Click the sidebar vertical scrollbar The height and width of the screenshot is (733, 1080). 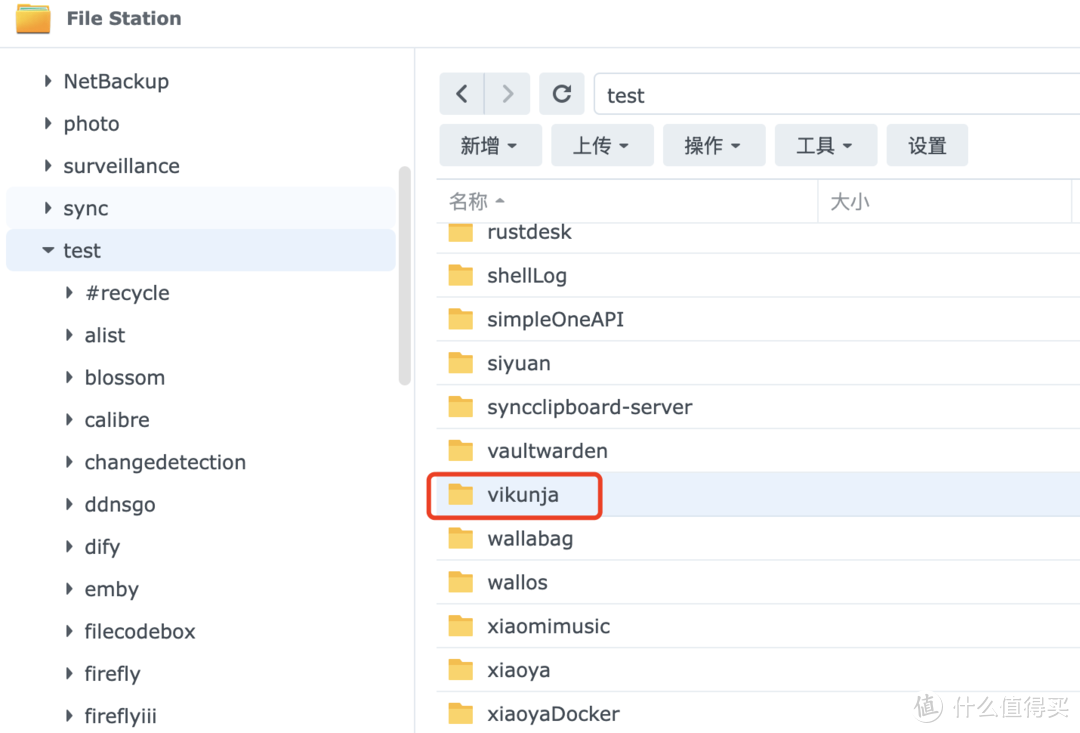click(x=404, y=275)
